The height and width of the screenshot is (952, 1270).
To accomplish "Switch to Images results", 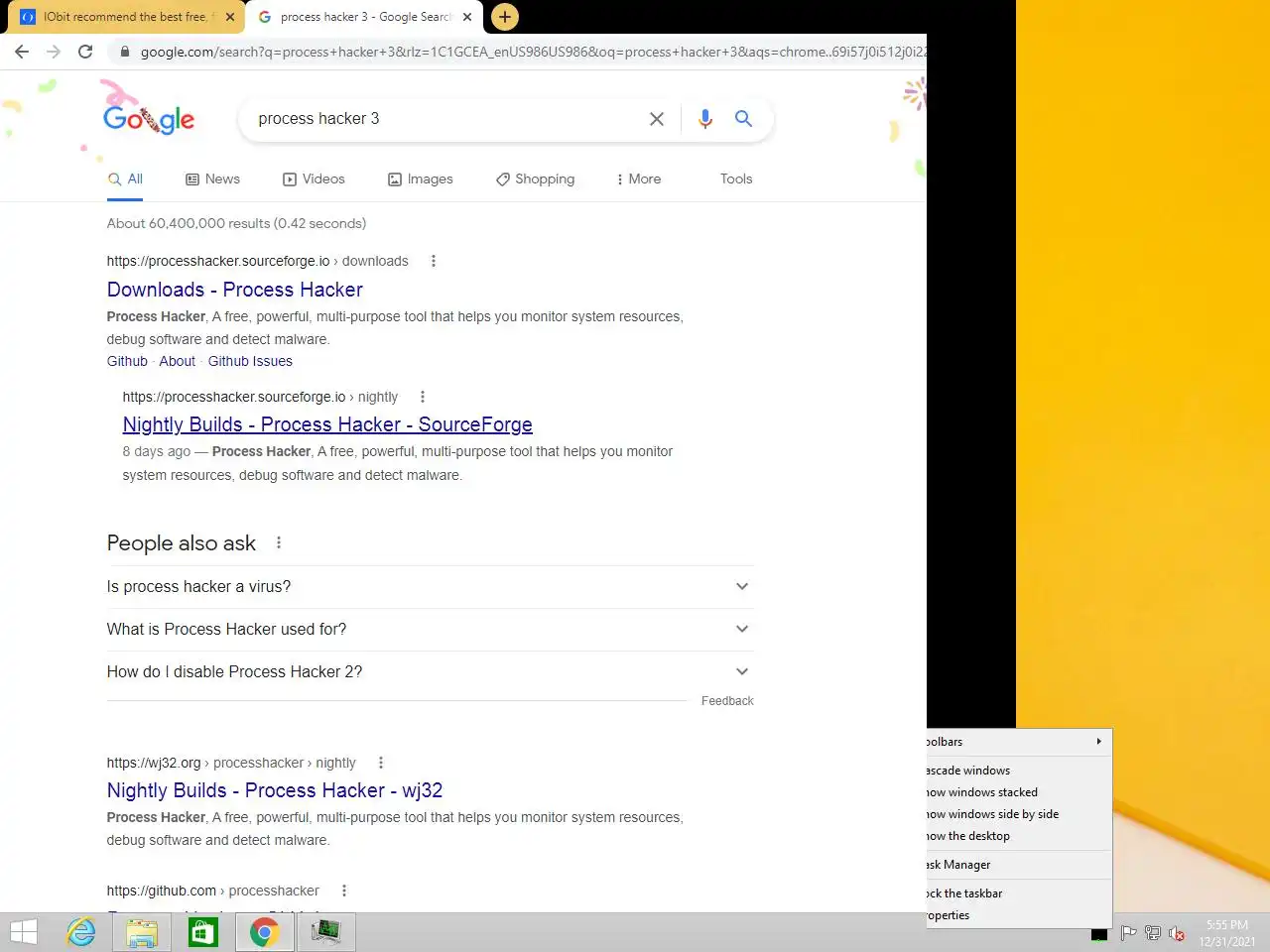I will (420, 179).
